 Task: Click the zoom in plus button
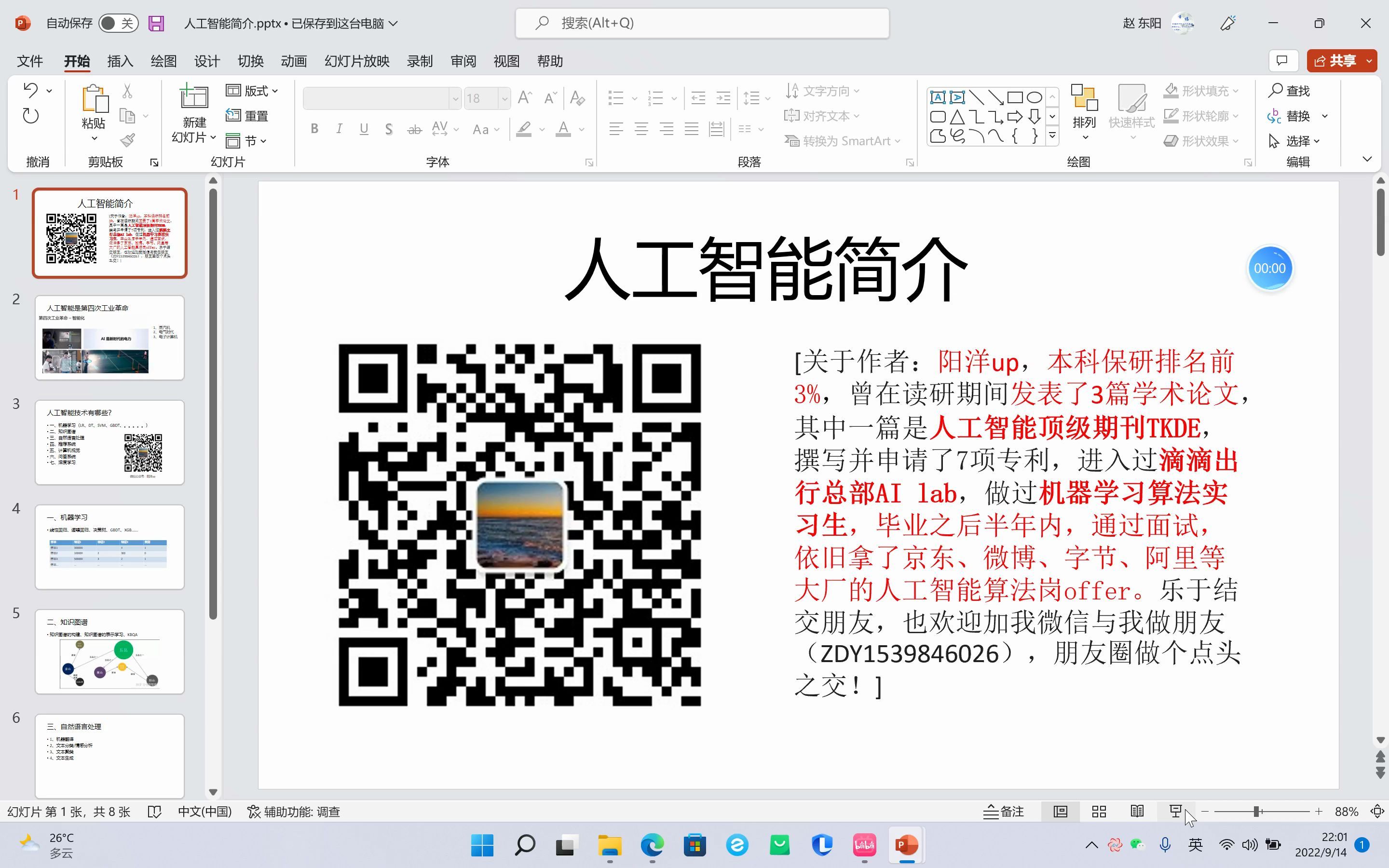[x=1319, y=811]
